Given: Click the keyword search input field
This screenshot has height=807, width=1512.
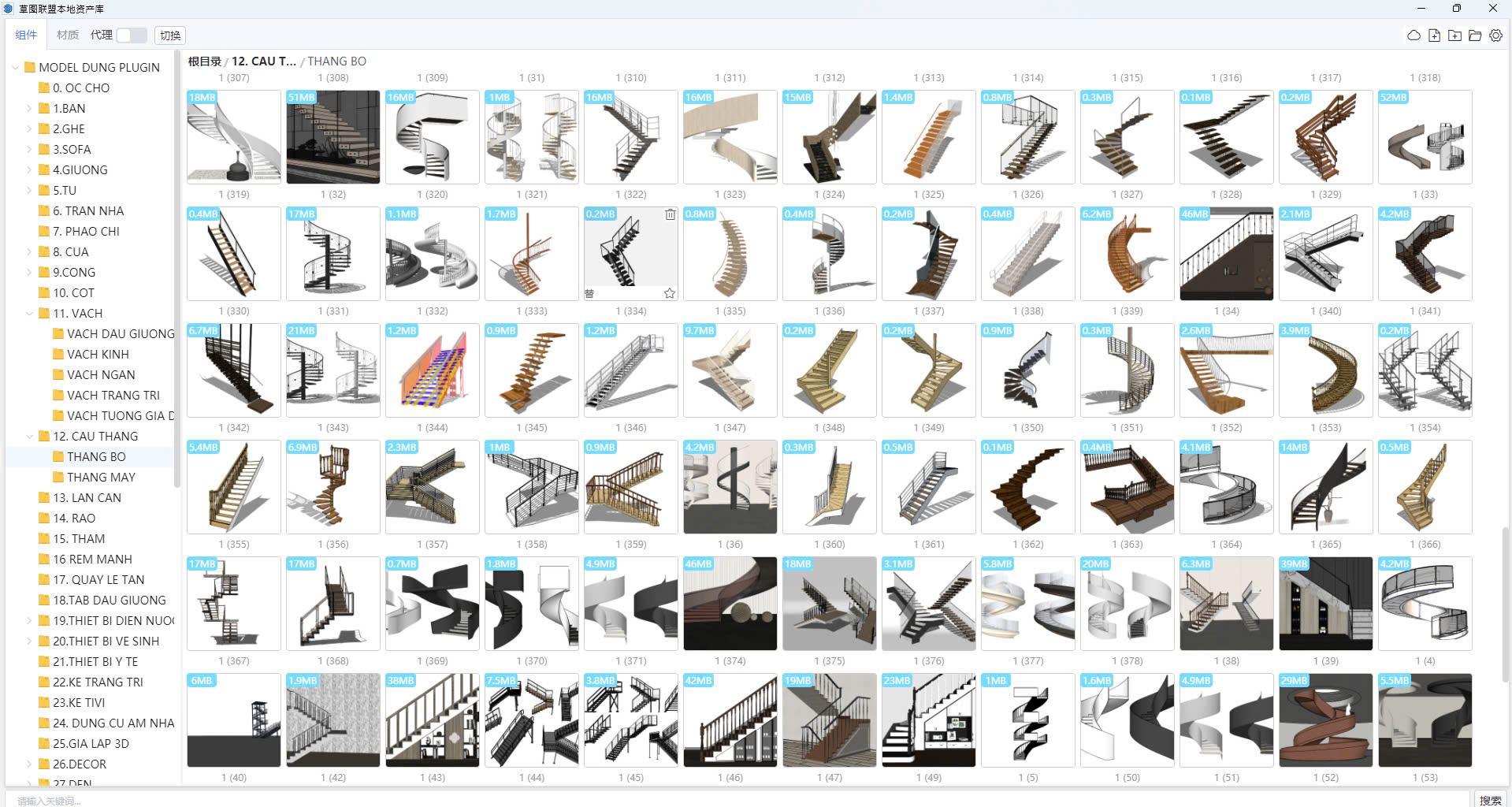Looking at the screenshot, I should pos(709,800).
